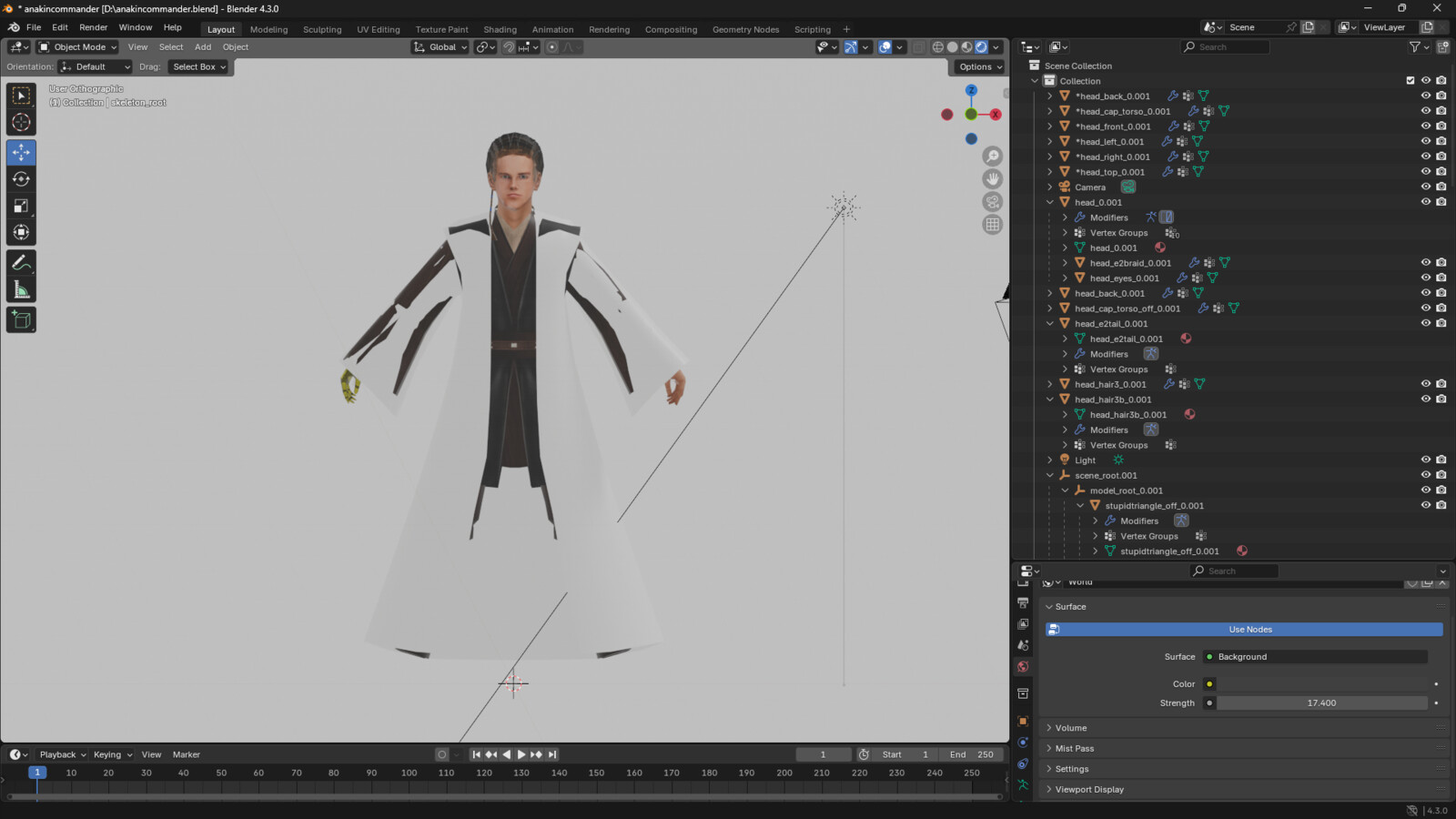The width and height of the screenshot is (1456, 819).
Task: Open the Options dropdown in viewport
Action: [x=980, y=67]
